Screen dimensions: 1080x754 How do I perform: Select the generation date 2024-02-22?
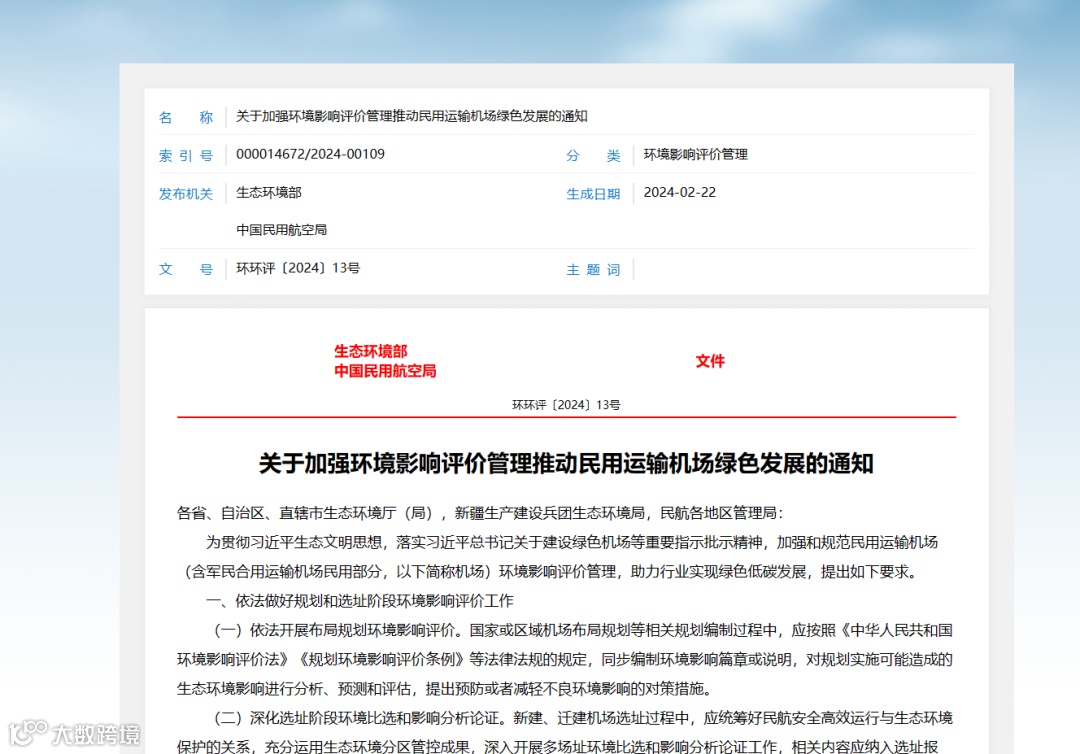click(680, 193)
